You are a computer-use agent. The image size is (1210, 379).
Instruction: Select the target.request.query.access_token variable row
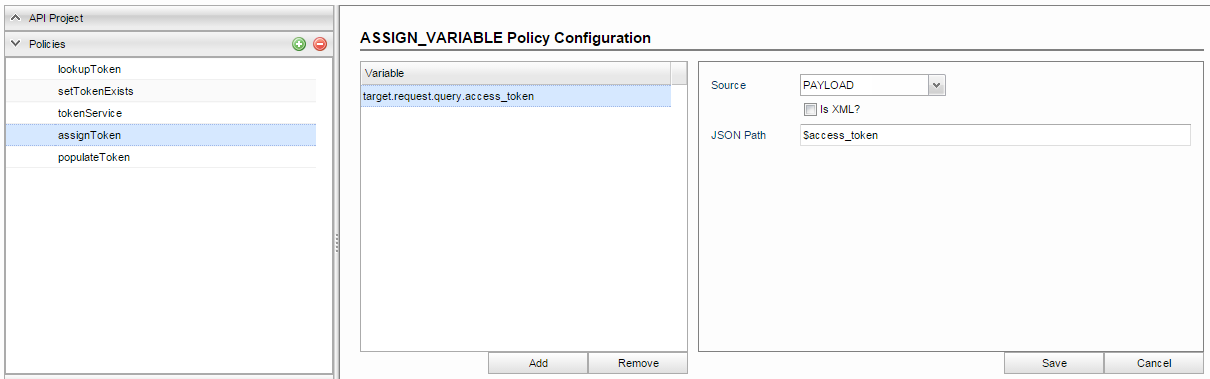click(x=516, y=96)
